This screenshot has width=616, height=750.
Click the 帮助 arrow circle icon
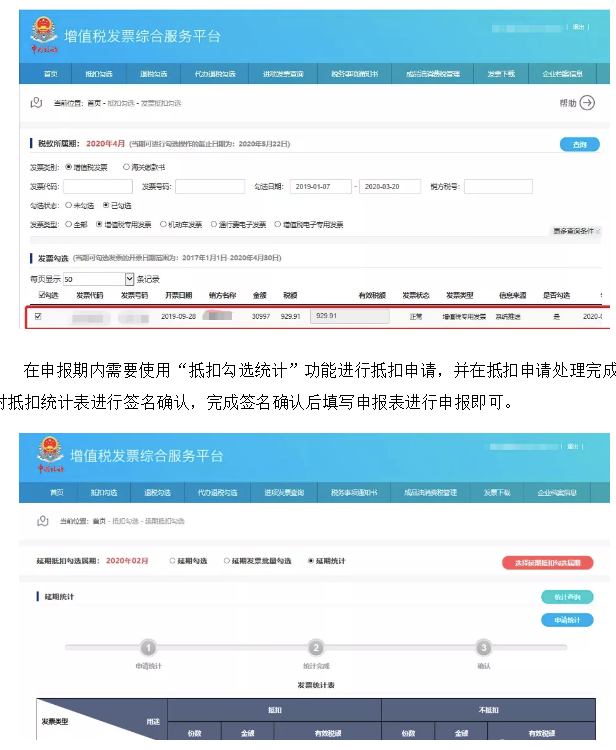[x=587, y=102]
